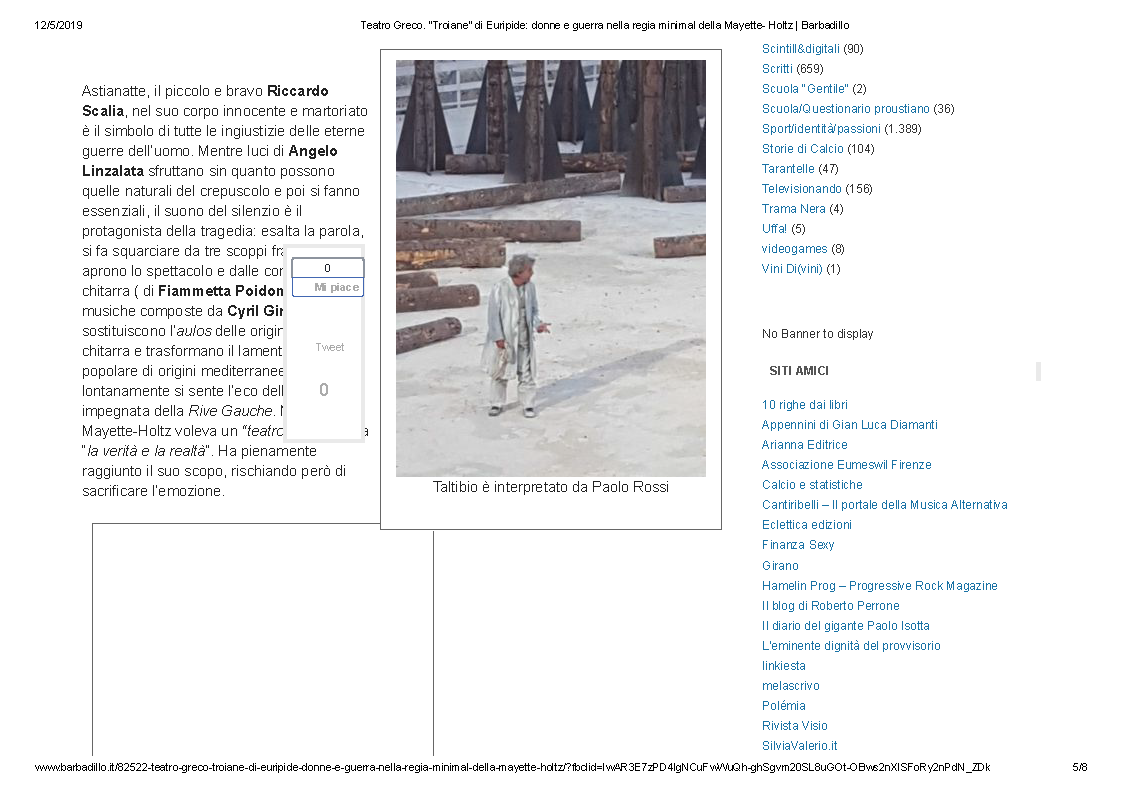Visit the Rivista Visio link

[794, 727]
